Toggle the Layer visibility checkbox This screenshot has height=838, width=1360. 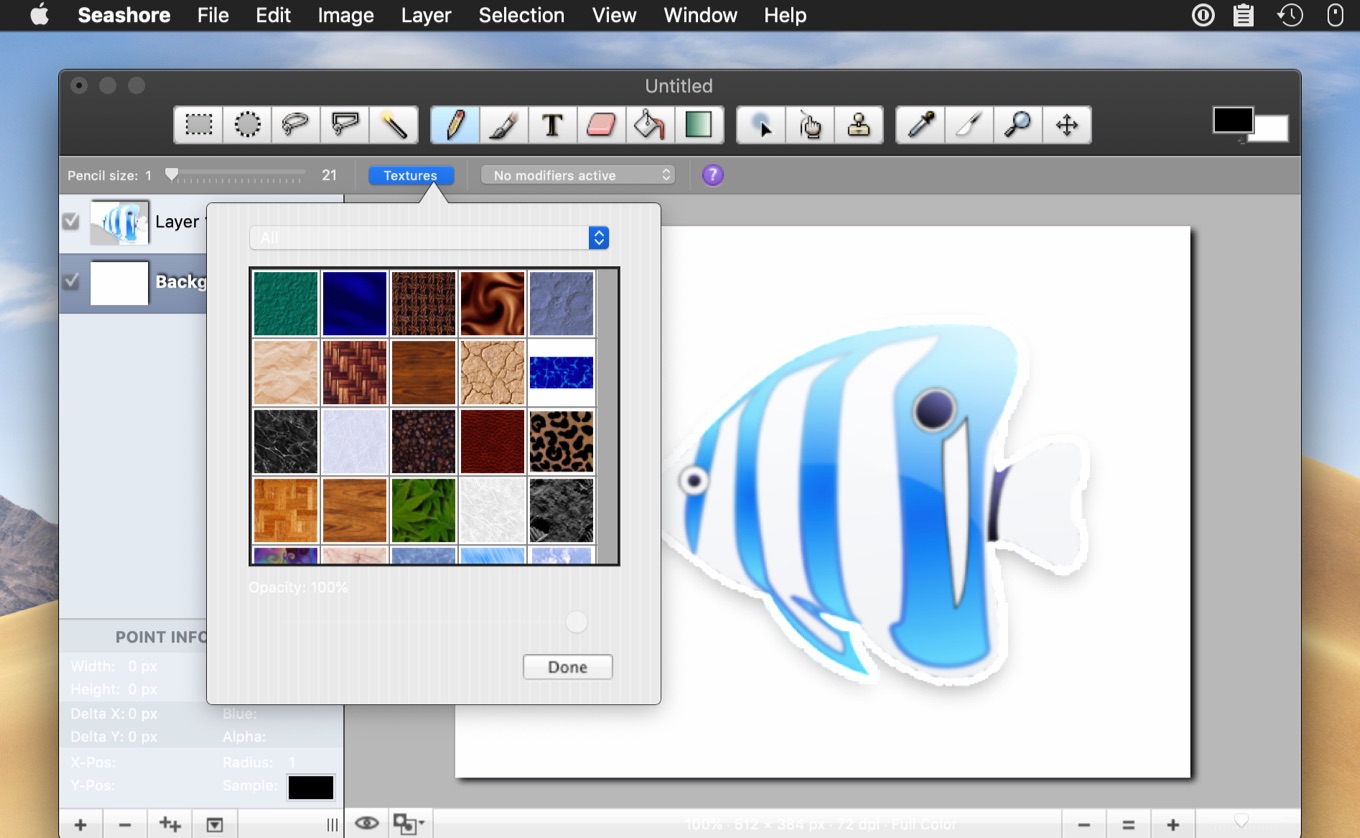(x=71, y=221)
